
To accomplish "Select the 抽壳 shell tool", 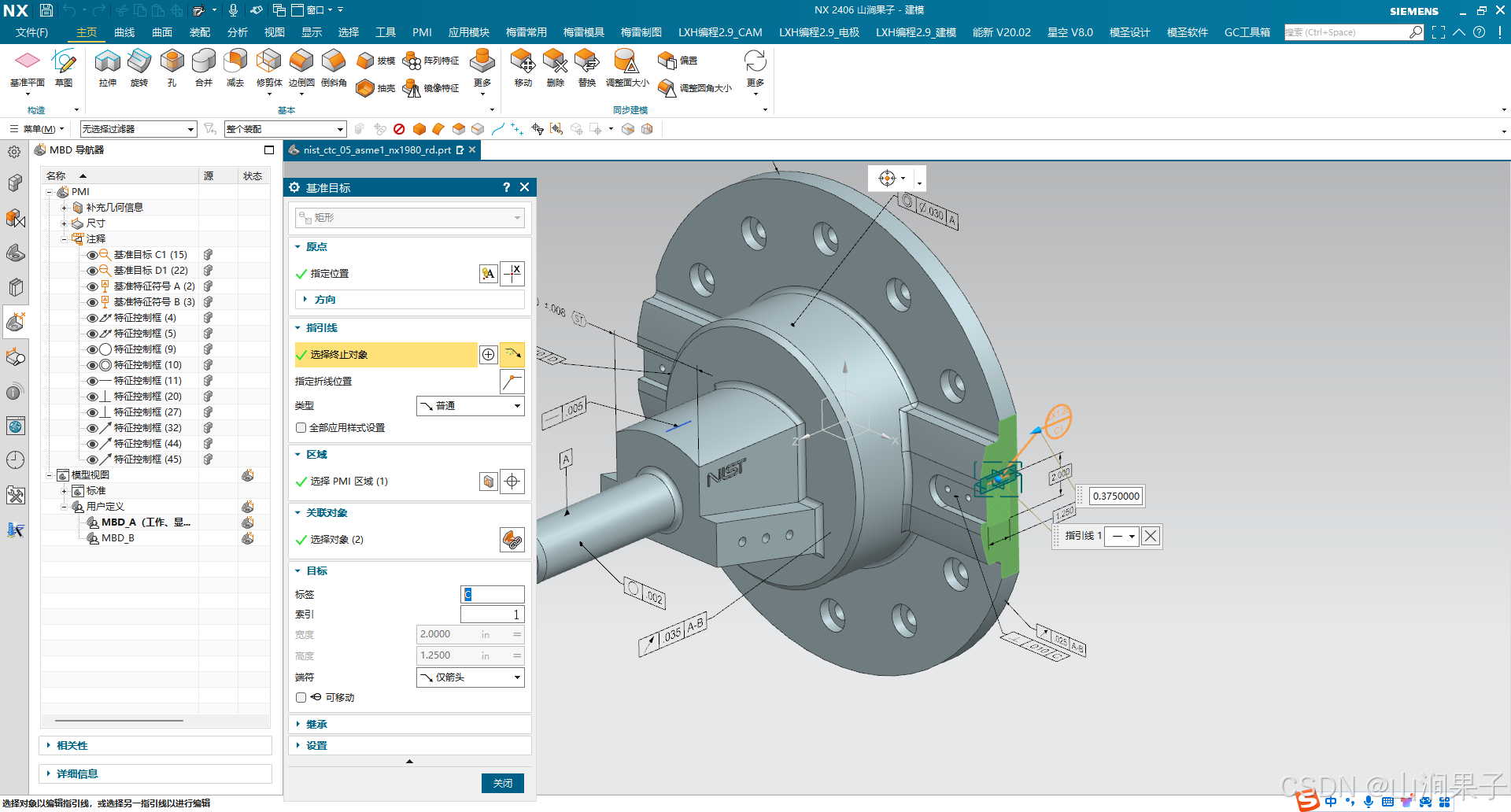I will 375,88.
